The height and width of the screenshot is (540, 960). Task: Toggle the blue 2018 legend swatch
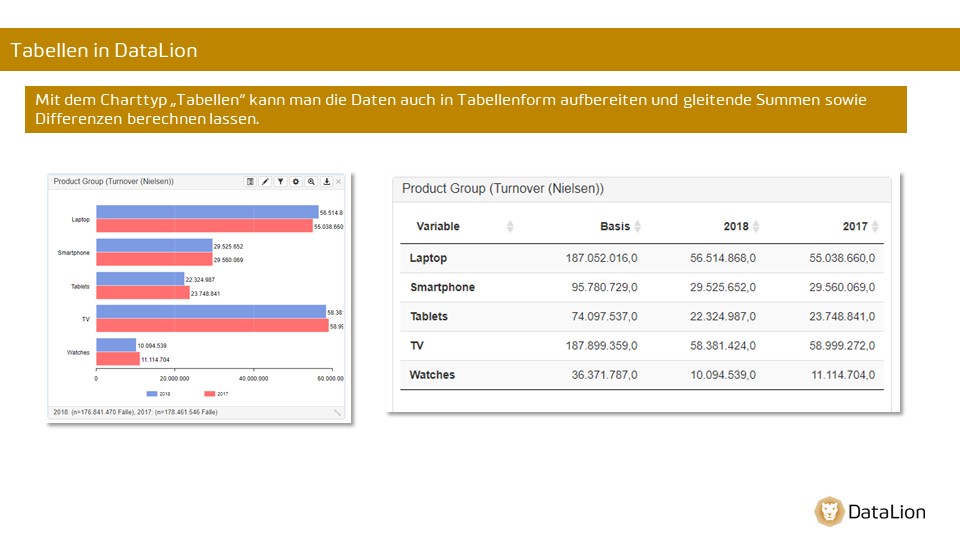[x=152, y=394]
